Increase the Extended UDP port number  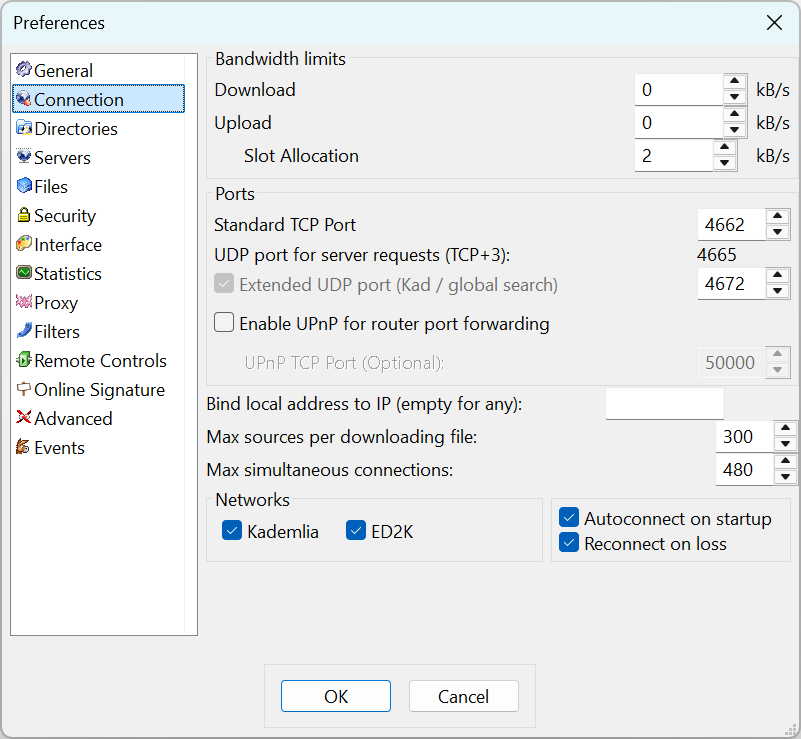point(778,275)
